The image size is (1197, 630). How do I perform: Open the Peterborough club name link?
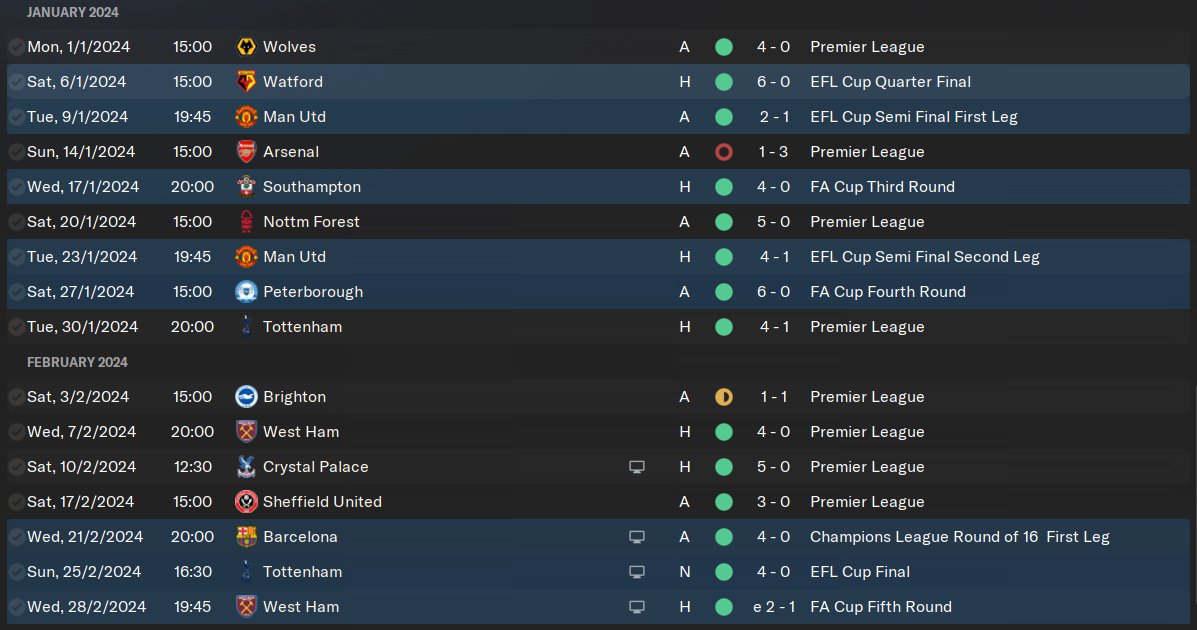click(x=313, y=292)
